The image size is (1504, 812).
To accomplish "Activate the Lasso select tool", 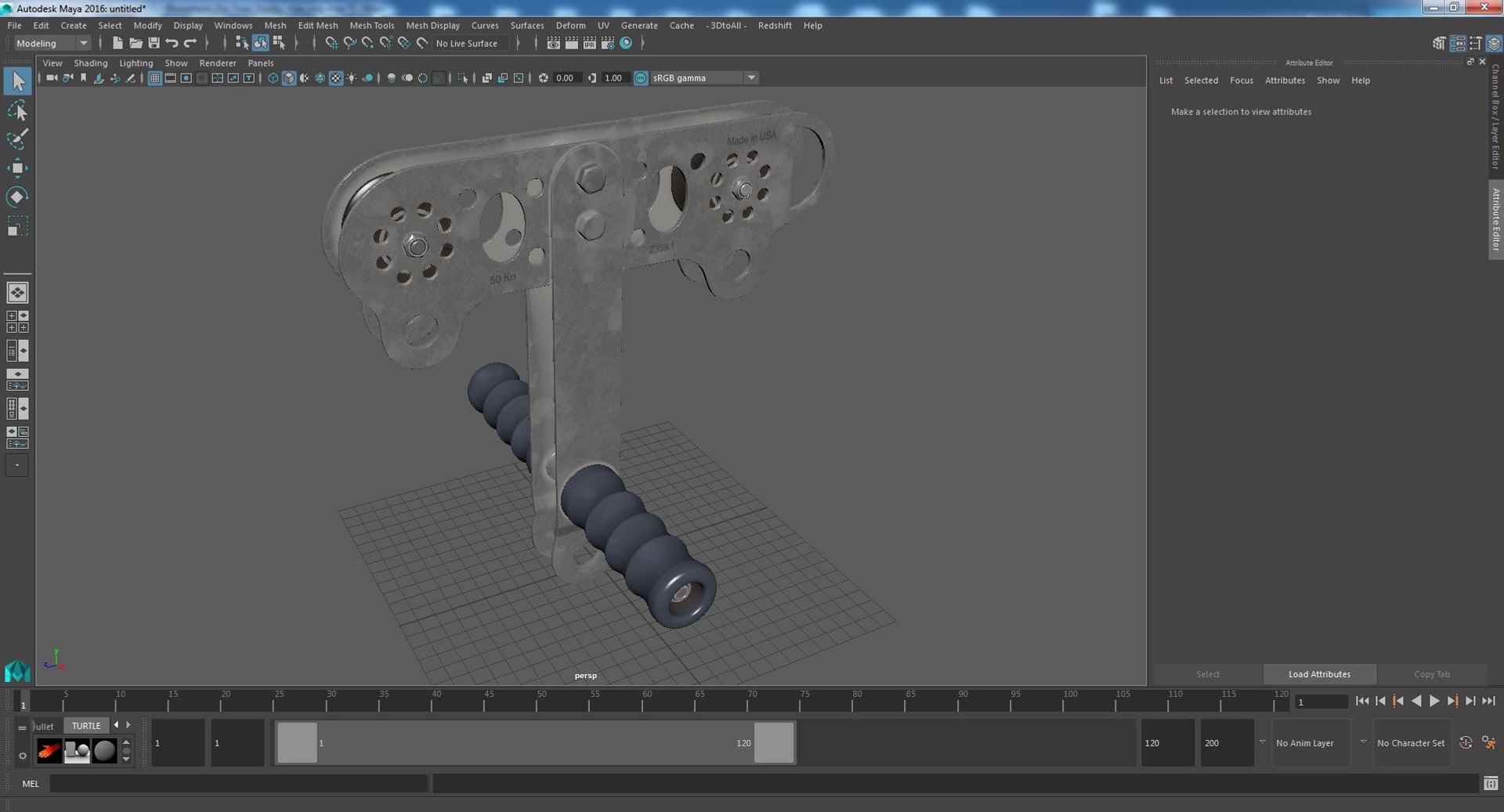I will 17,110.
